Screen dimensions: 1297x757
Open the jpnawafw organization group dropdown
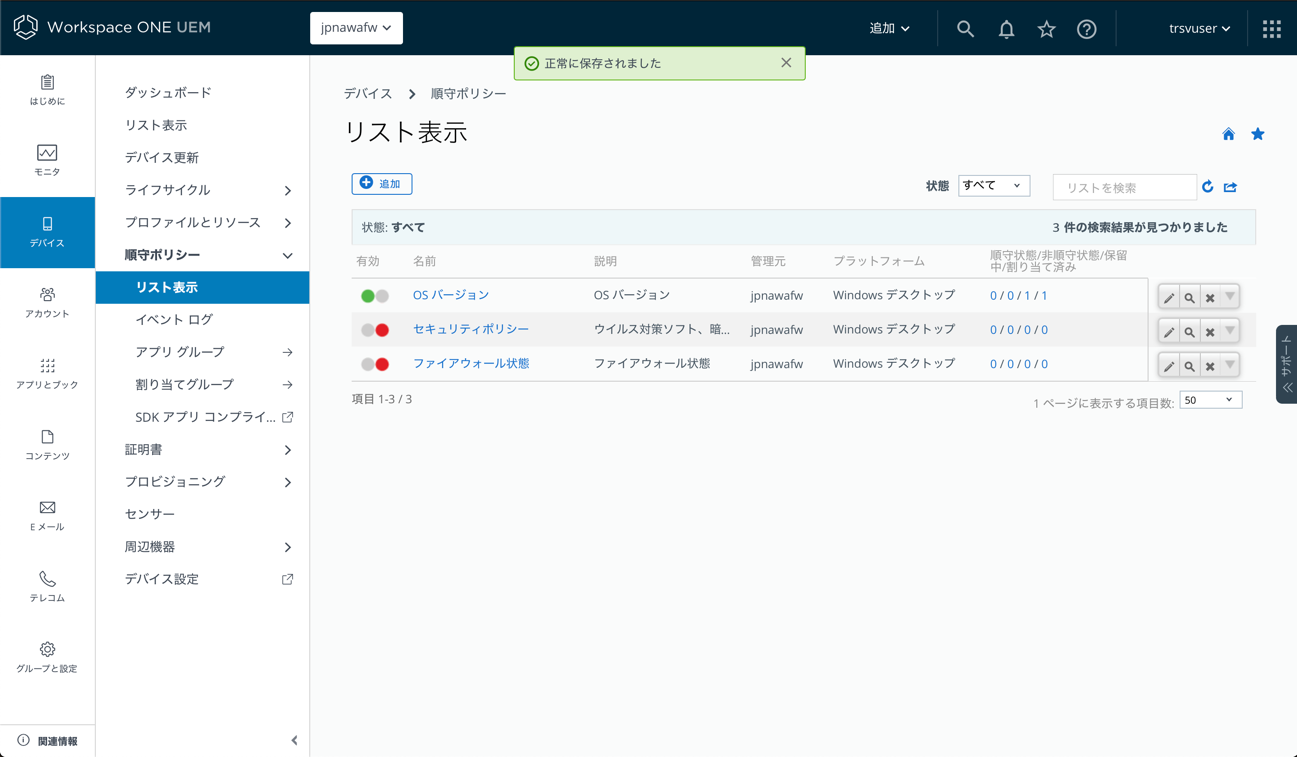(356, 28)
